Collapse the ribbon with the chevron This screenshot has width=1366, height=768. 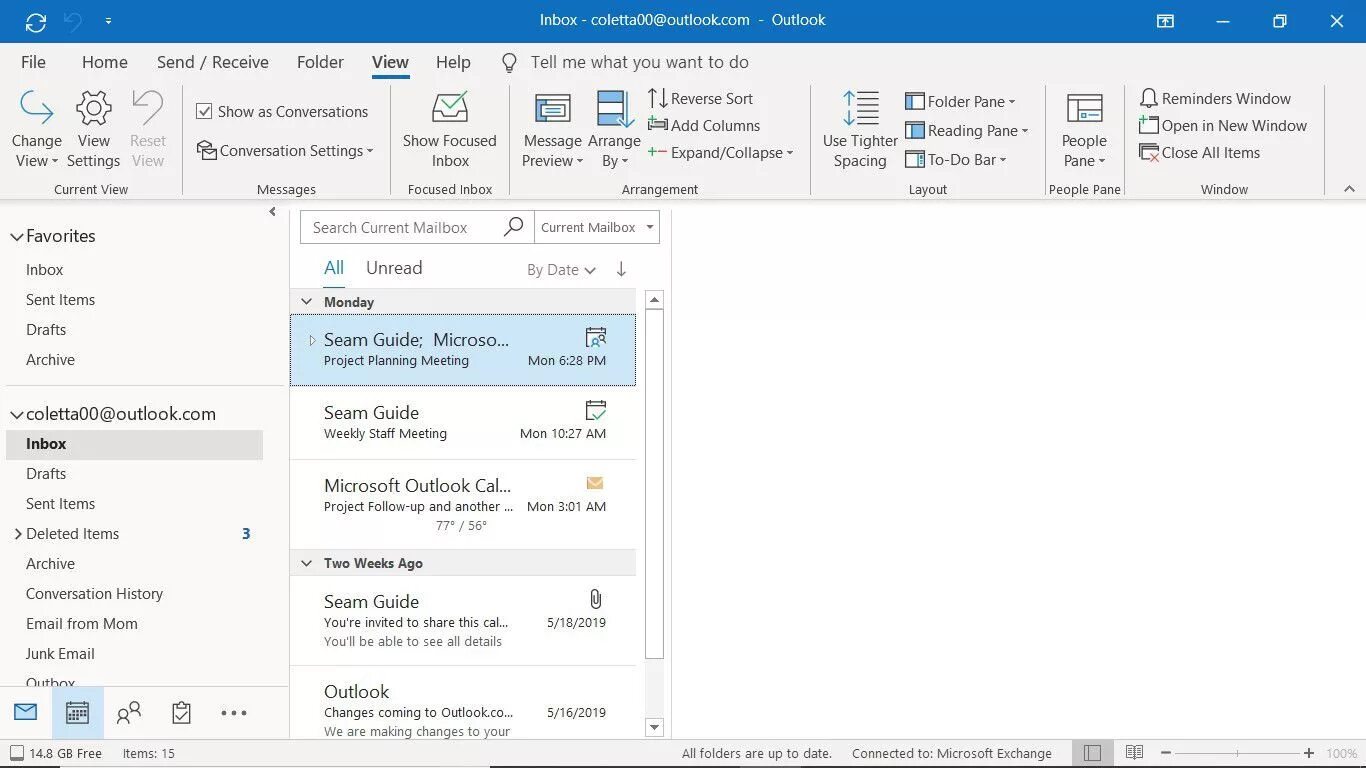point(1349,189)
